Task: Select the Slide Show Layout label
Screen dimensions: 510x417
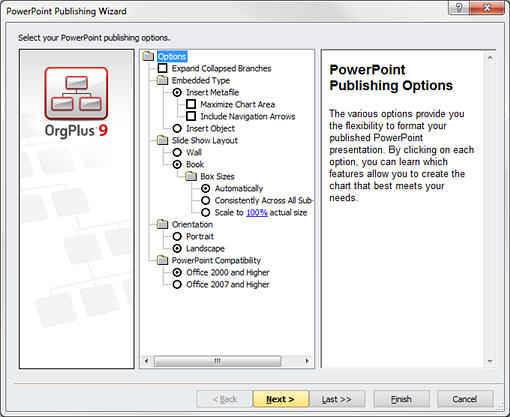Action: point(205,140)
